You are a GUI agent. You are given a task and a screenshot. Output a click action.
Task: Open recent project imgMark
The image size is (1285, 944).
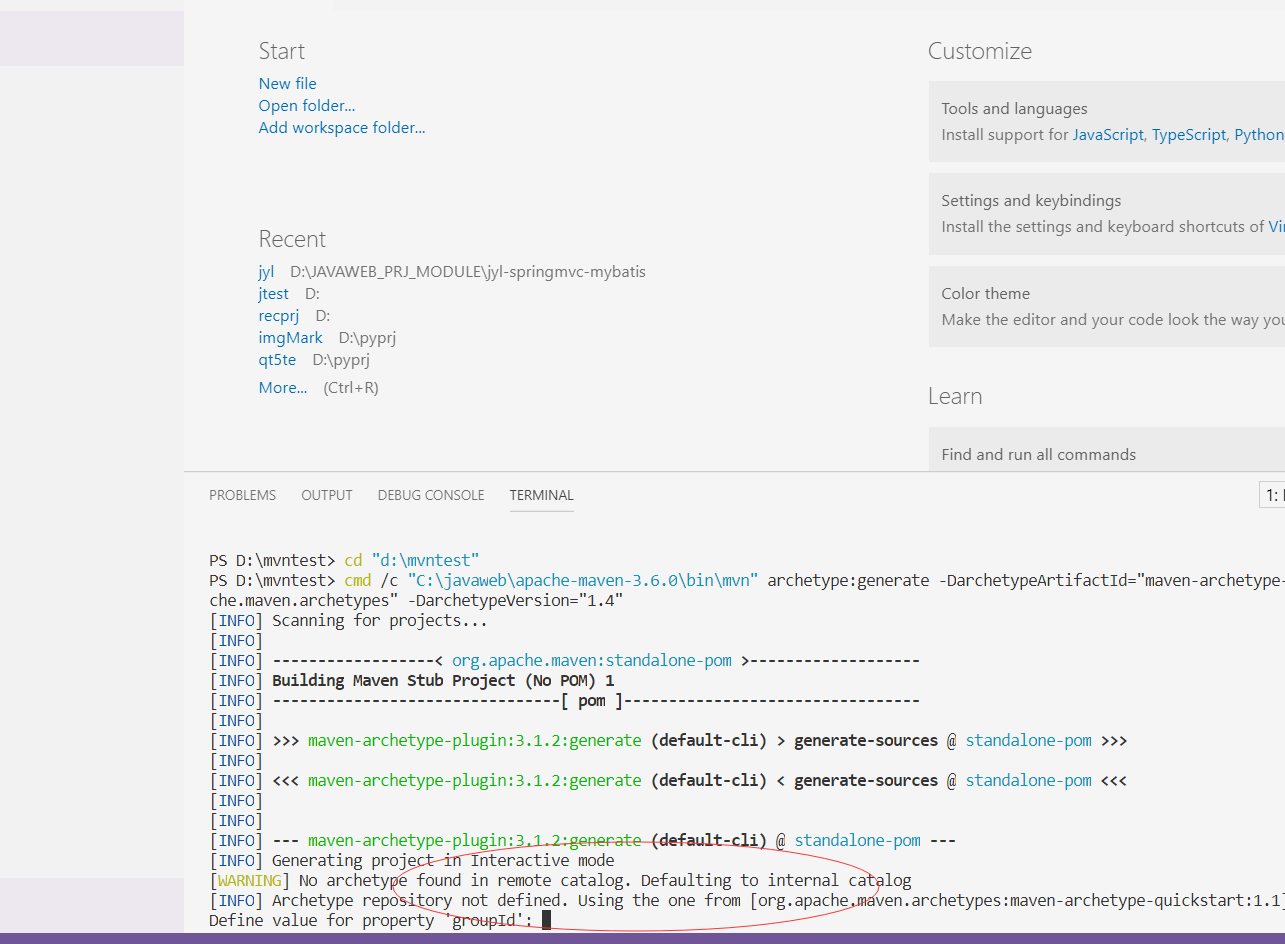click(290, 337)
